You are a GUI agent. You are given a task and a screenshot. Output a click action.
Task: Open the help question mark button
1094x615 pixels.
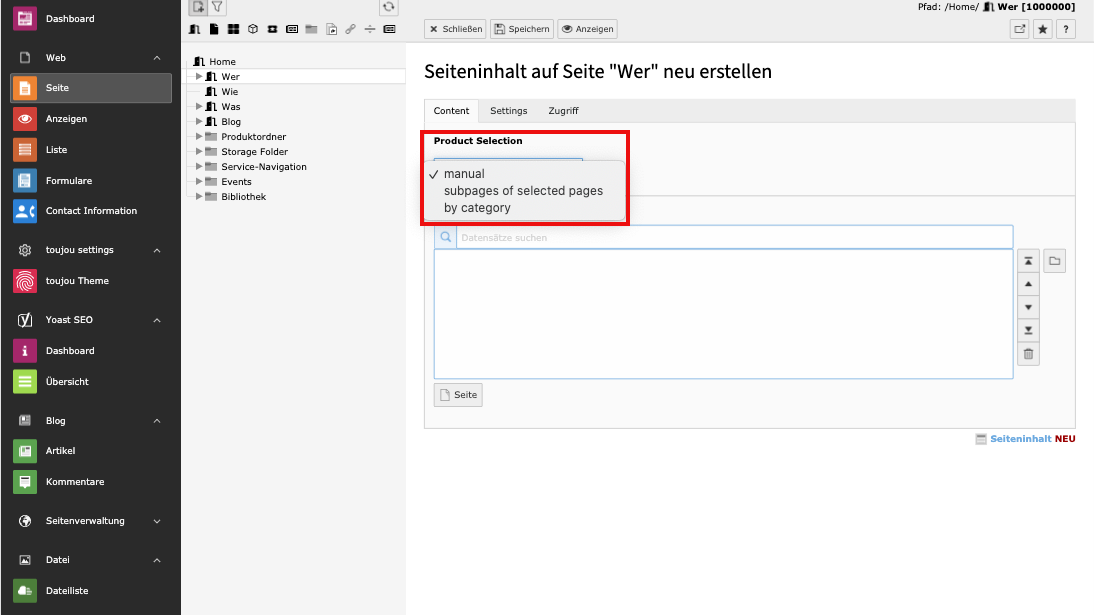pos(1066,30)
